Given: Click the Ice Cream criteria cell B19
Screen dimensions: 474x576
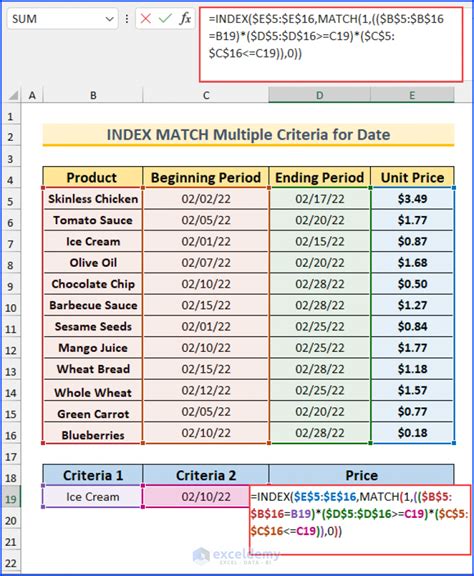Looking at the screenshot, I should (93, 497).
